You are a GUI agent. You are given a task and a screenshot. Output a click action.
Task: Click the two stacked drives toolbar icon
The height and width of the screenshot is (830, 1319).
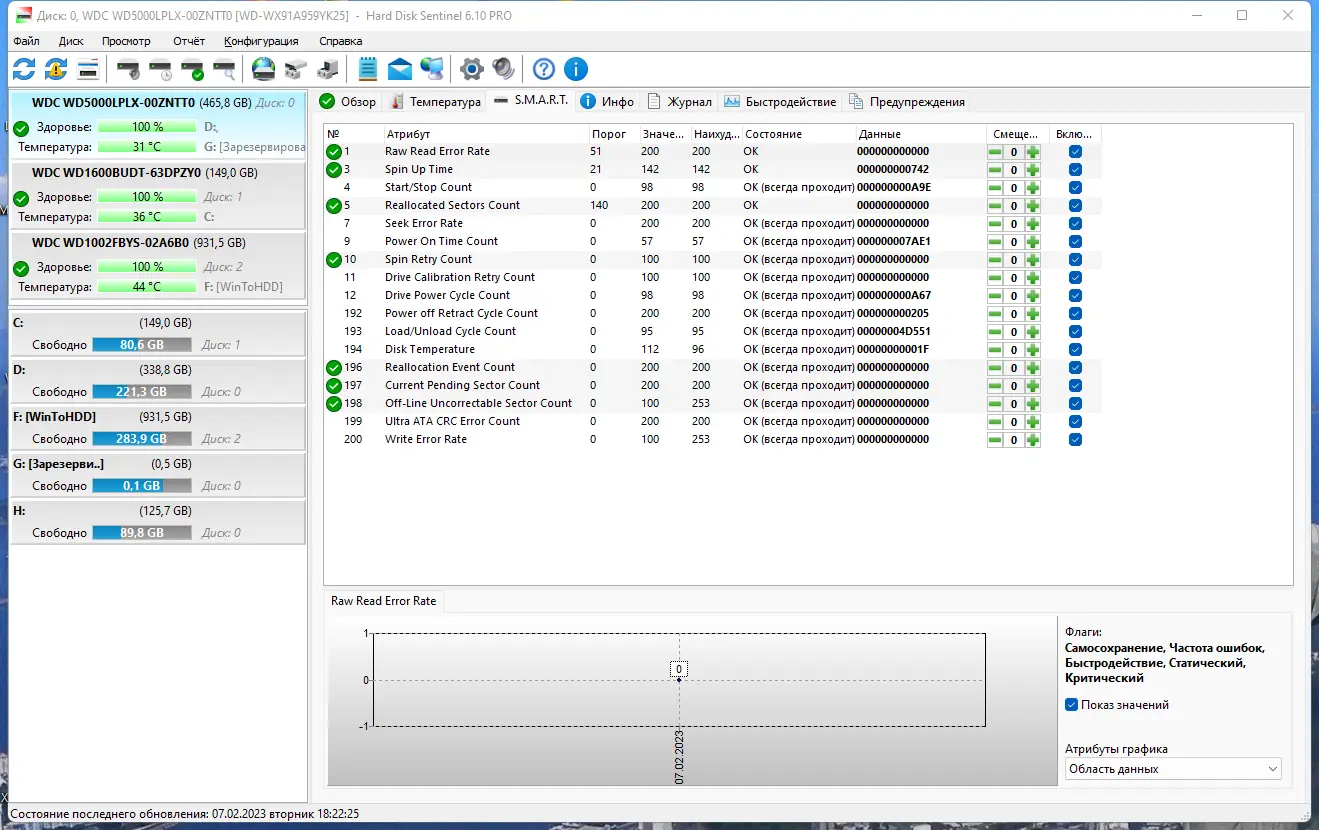295,69
